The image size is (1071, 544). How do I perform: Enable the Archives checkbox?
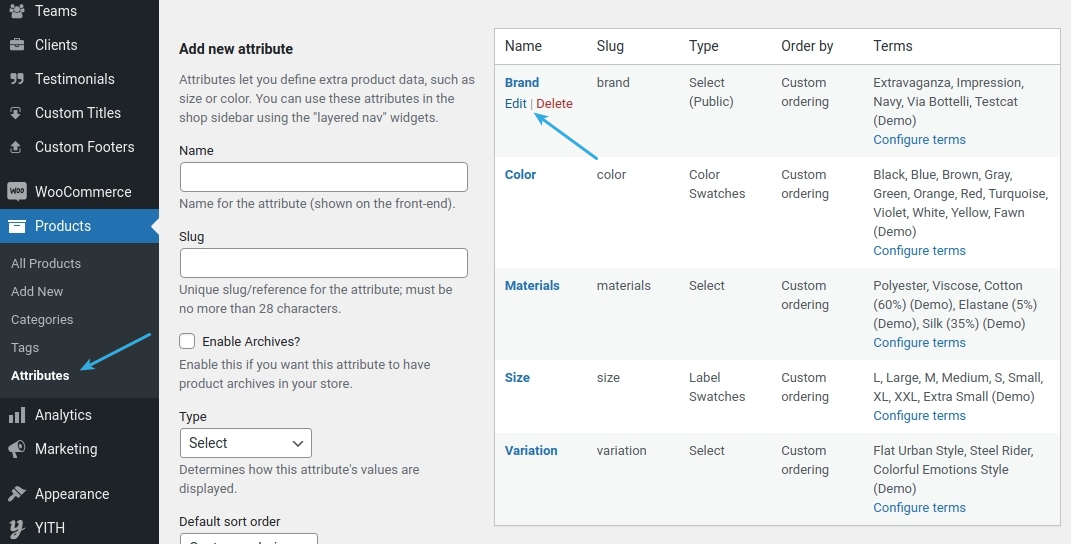(187, 341)
